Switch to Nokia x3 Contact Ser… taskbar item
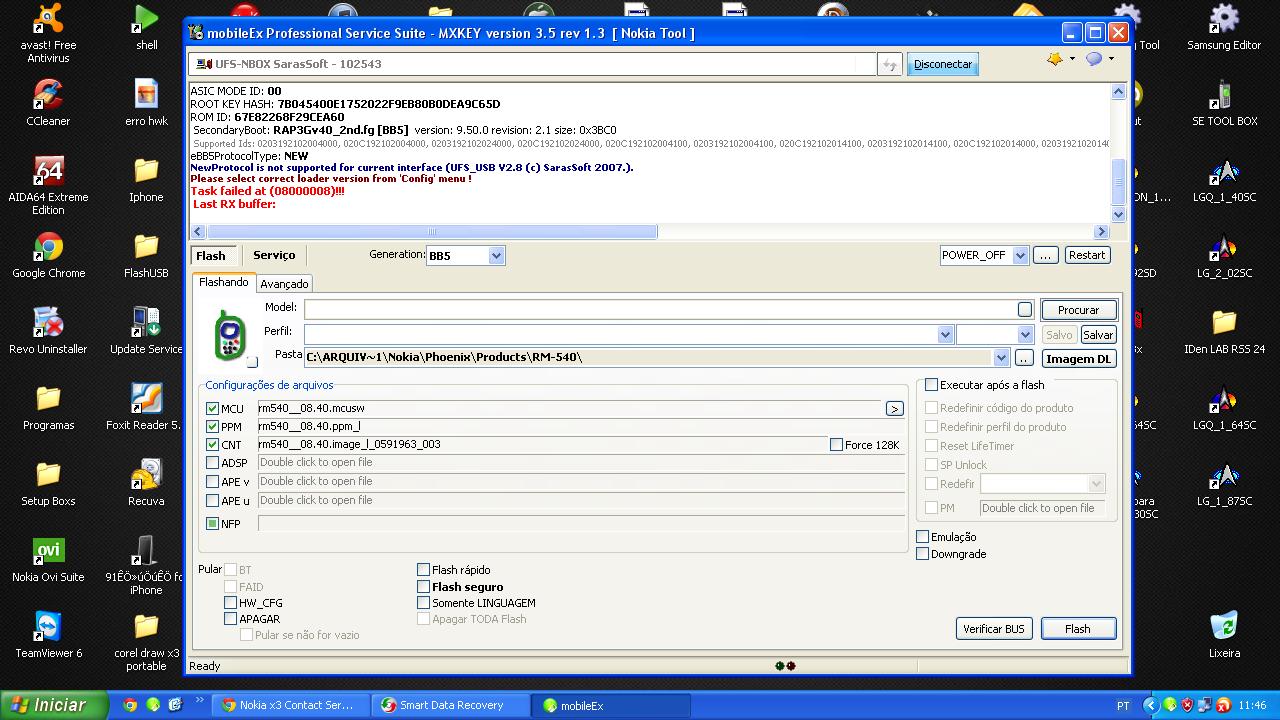The width and height of the screenshot is (1280, 720). tap(289, 705)
